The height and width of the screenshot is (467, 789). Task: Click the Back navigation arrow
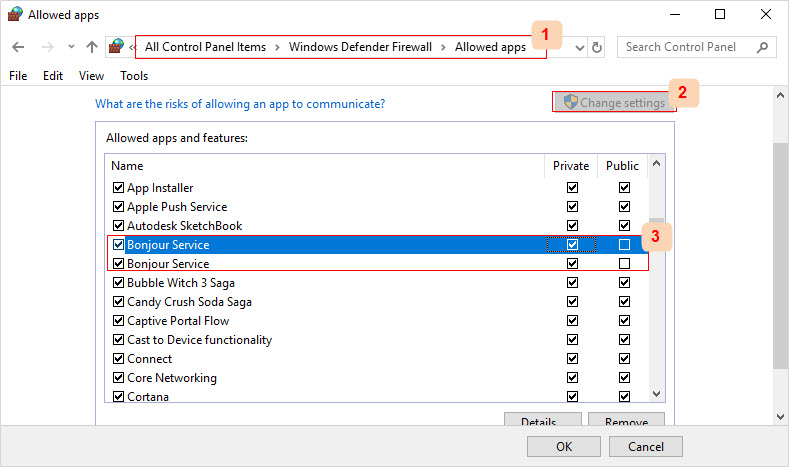click(18, 47)
